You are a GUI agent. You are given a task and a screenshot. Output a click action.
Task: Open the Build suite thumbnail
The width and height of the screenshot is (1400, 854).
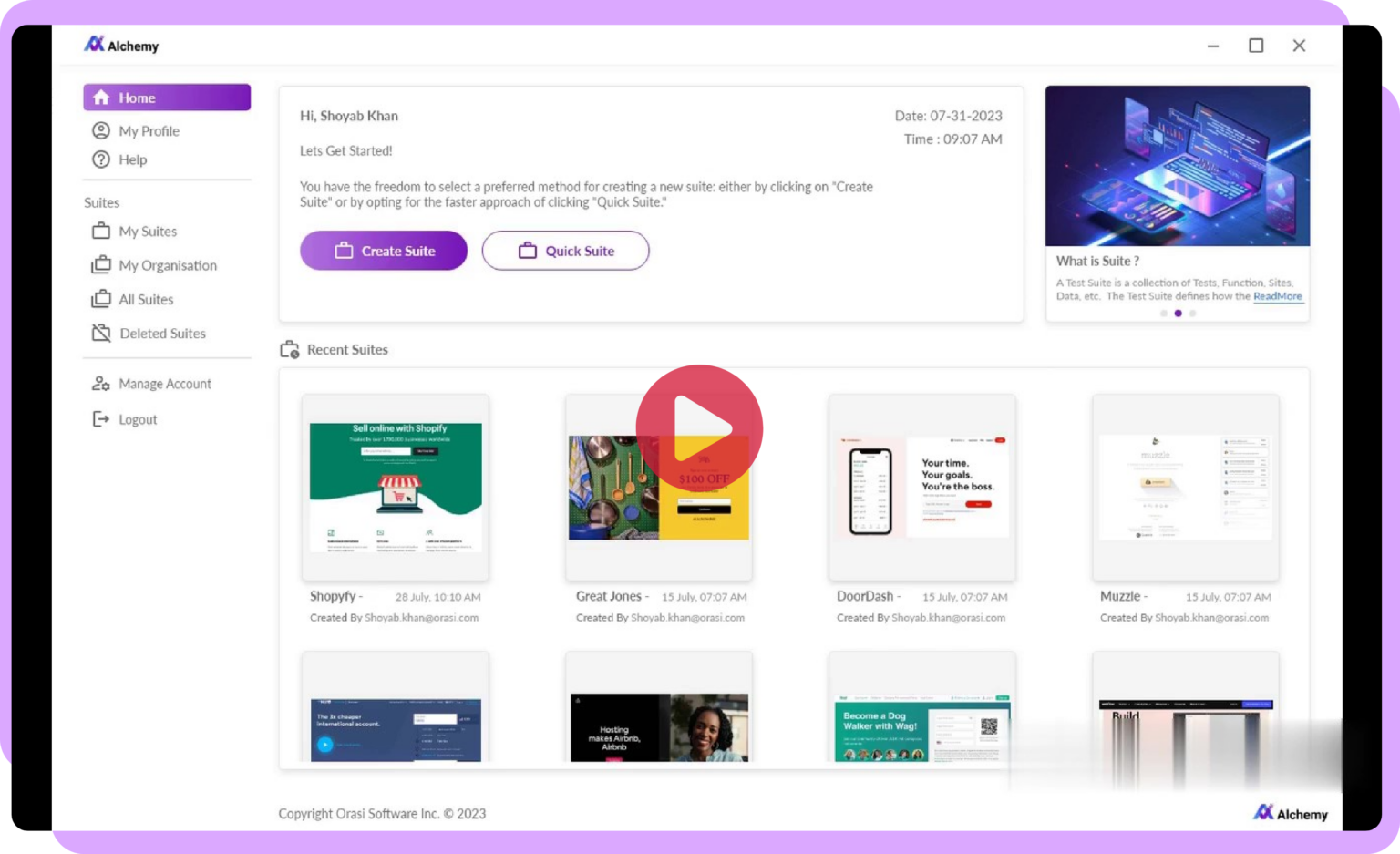point(1186,707)
